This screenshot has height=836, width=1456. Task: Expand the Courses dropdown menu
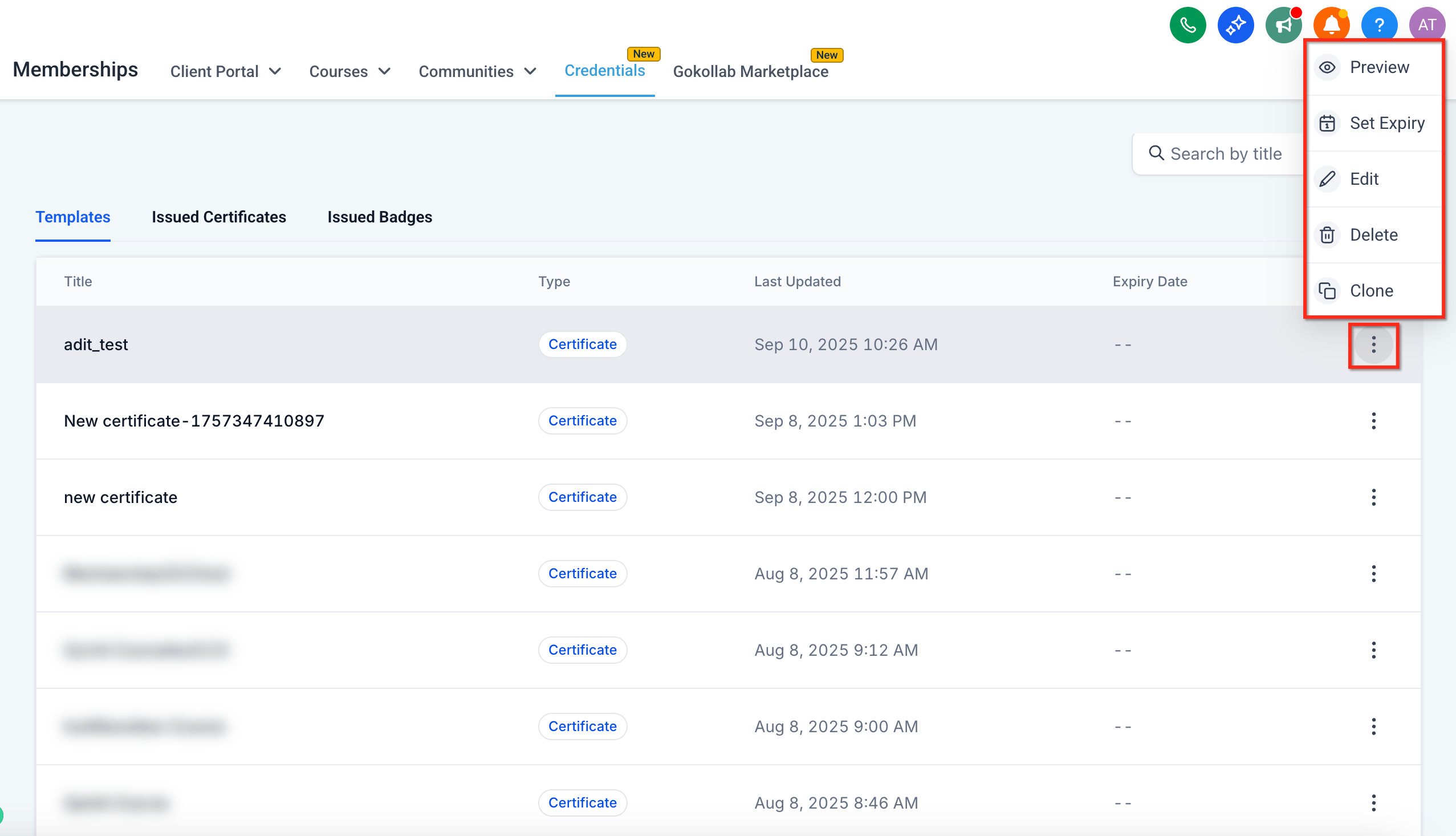[x=349, y=72]
